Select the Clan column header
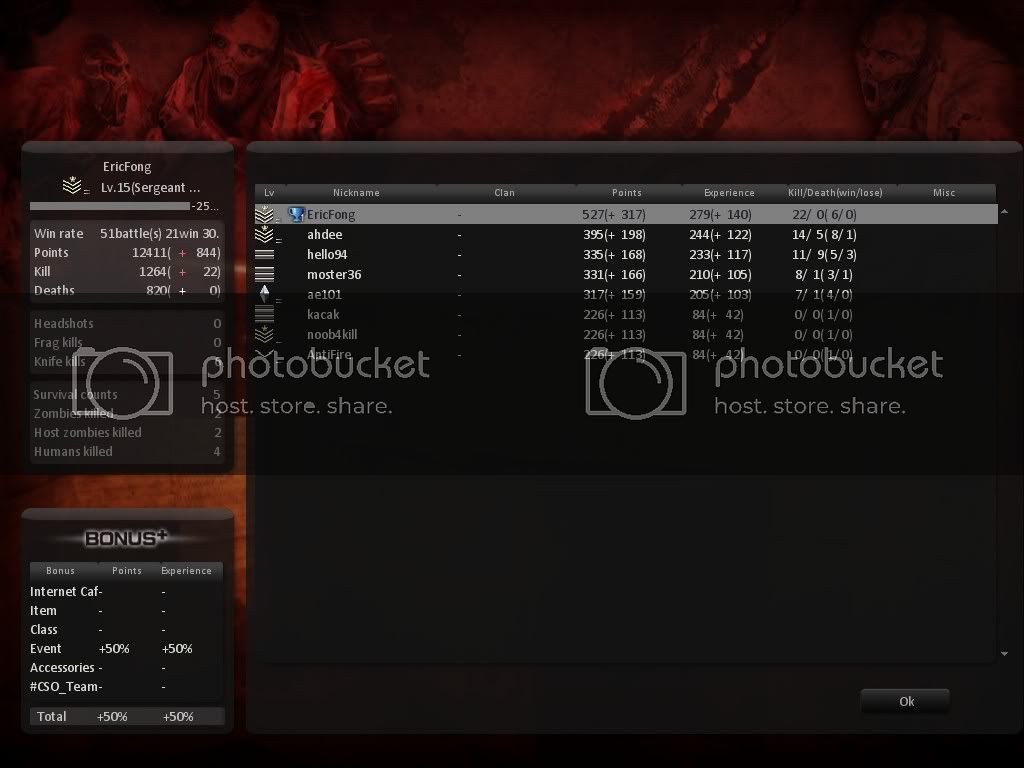Viewport: 1024px width, 768px height. (504, 193)
